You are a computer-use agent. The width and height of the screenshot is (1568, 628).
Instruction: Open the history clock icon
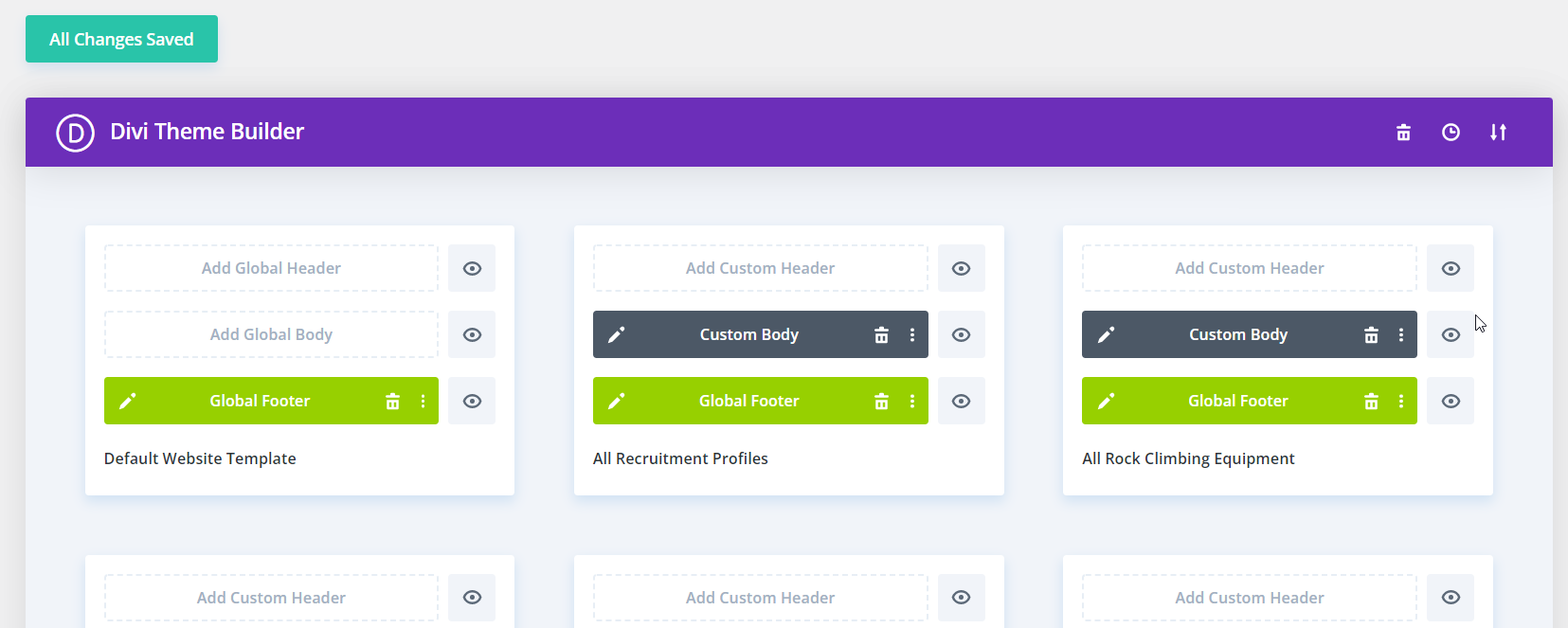1451,133
